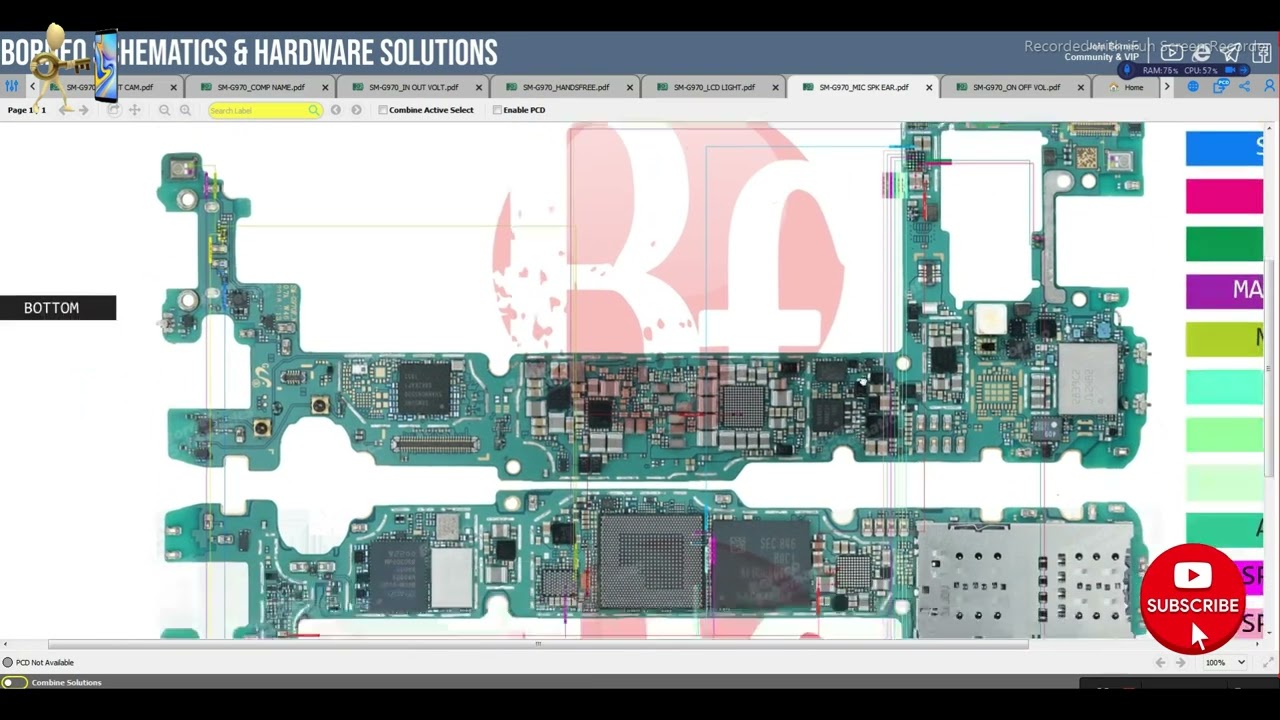Screen dimensions: 1280x720
Task: Open the globe language icon
Action: coord(1193,87)
